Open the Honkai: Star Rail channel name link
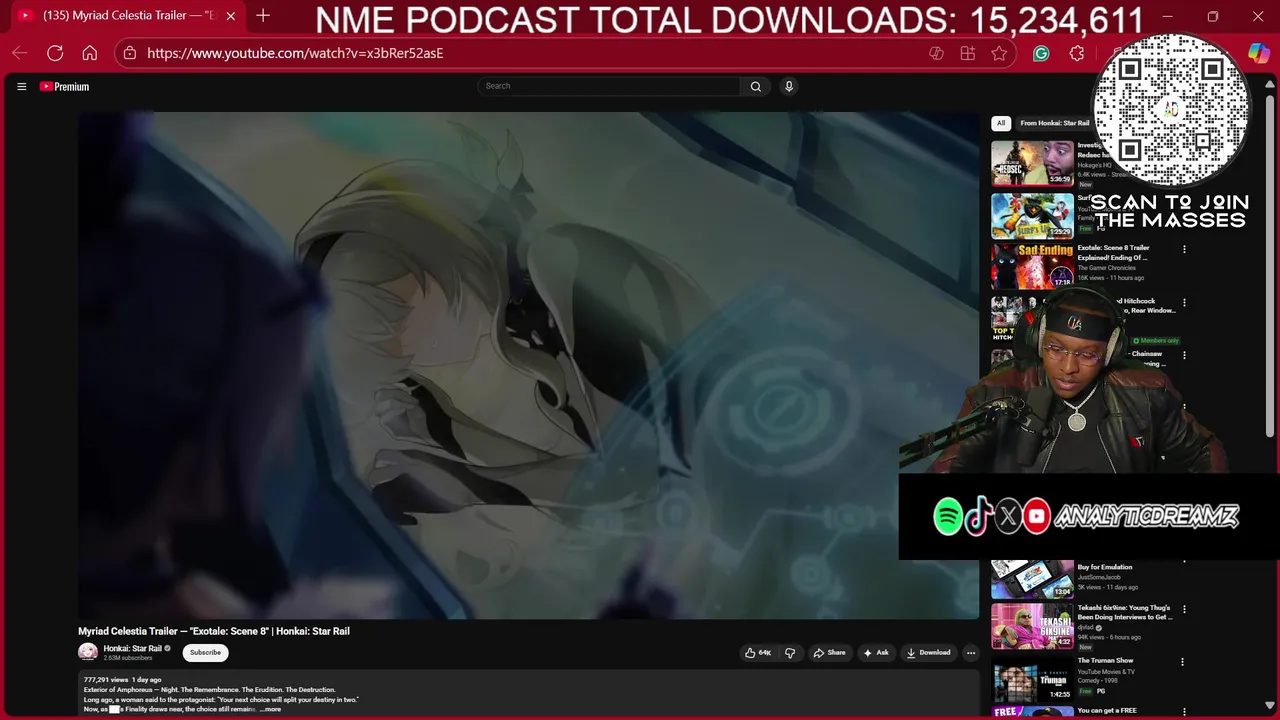Screen dimensions: 1280x720 (x=132, y=649)
